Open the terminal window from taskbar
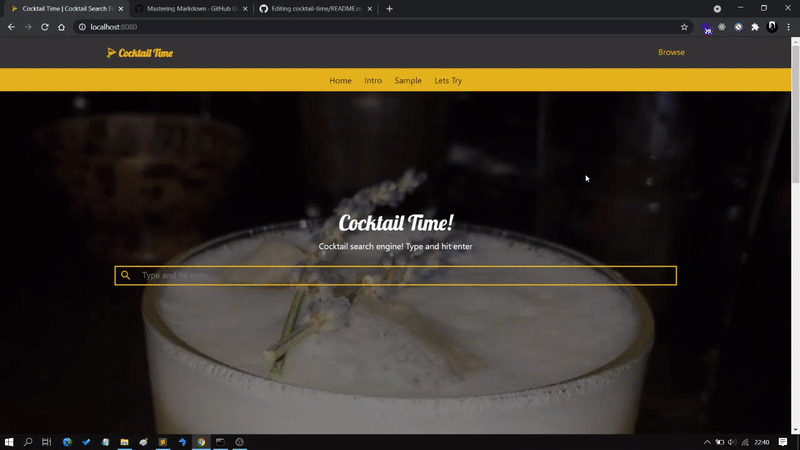 click(220, 442)
